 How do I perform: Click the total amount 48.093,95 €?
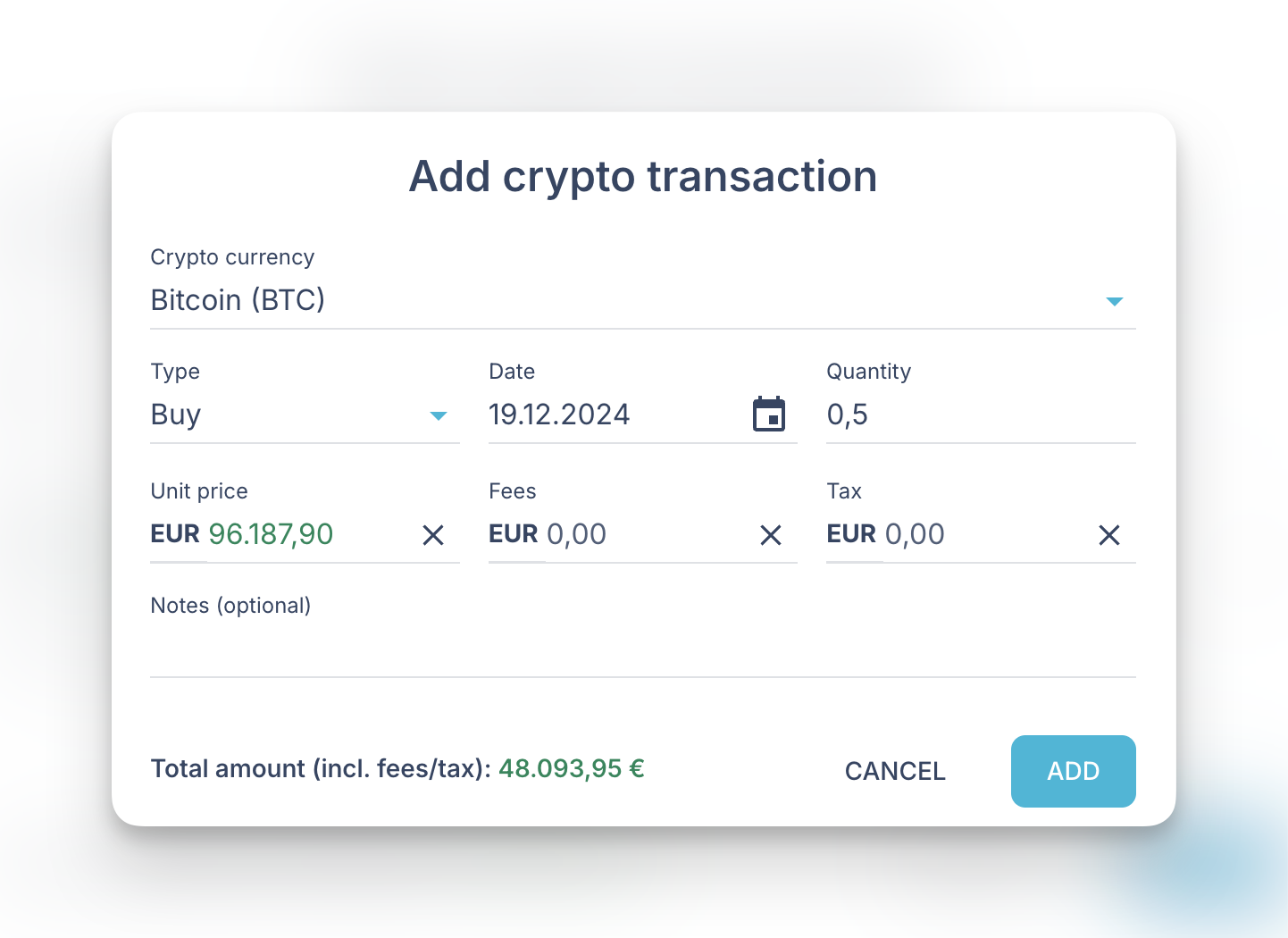coord(571,768)
